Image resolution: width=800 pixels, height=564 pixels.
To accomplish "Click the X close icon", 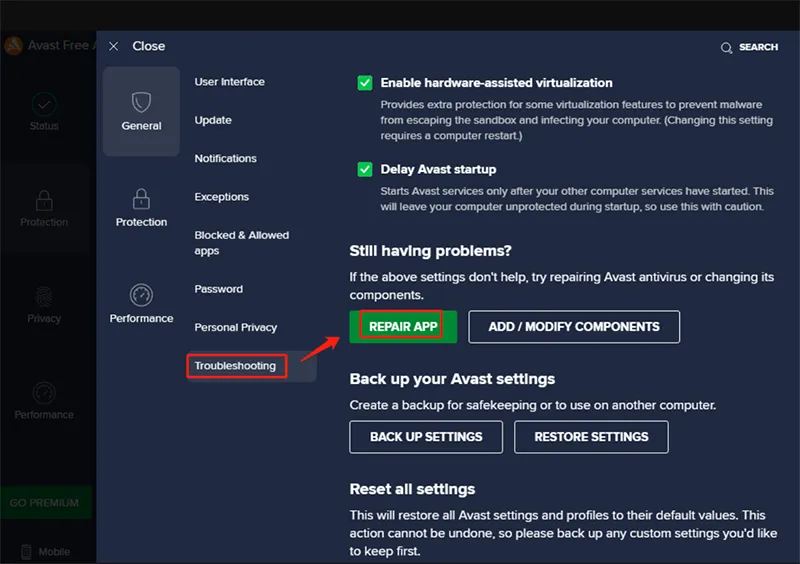I will (x=113, y=46).
